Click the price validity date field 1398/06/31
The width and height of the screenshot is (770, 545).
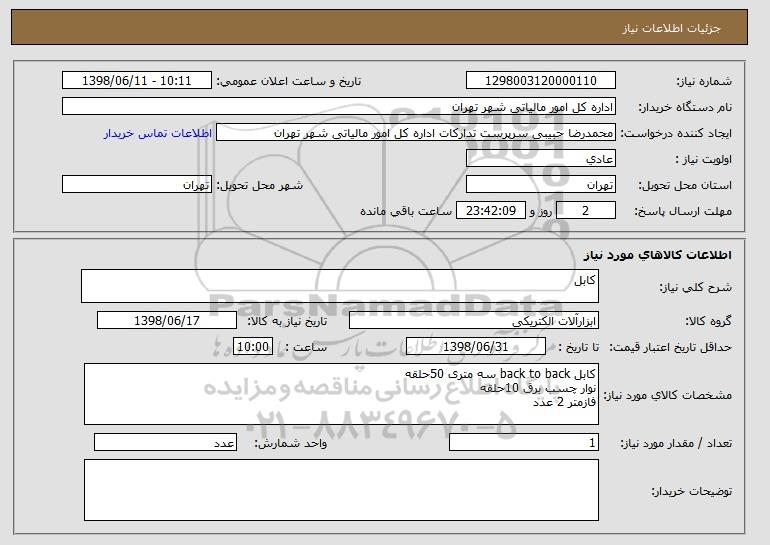[x=476, y=347]
